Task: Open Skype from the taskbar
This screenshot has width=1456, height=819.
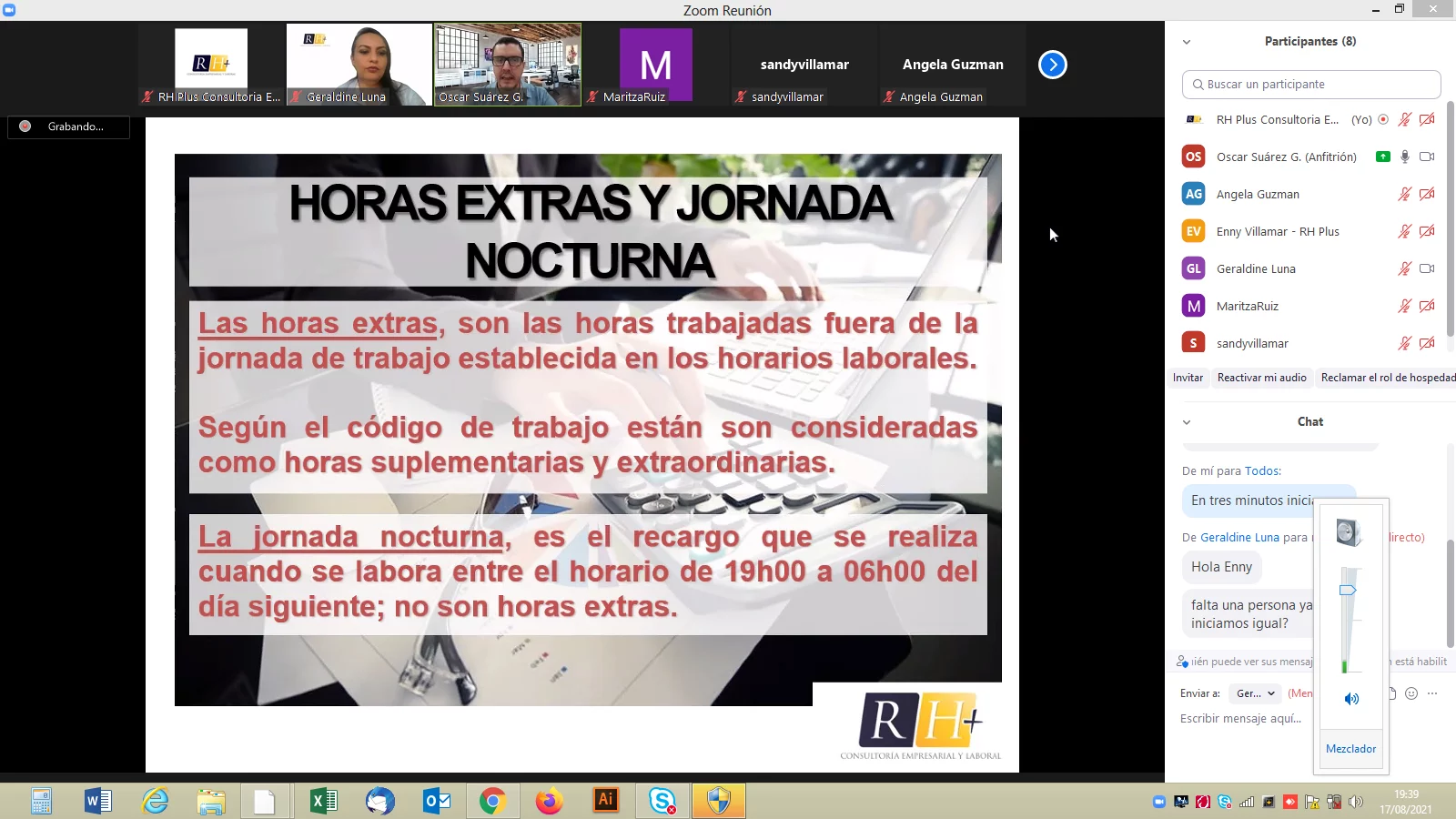Action: pos(662,801)
